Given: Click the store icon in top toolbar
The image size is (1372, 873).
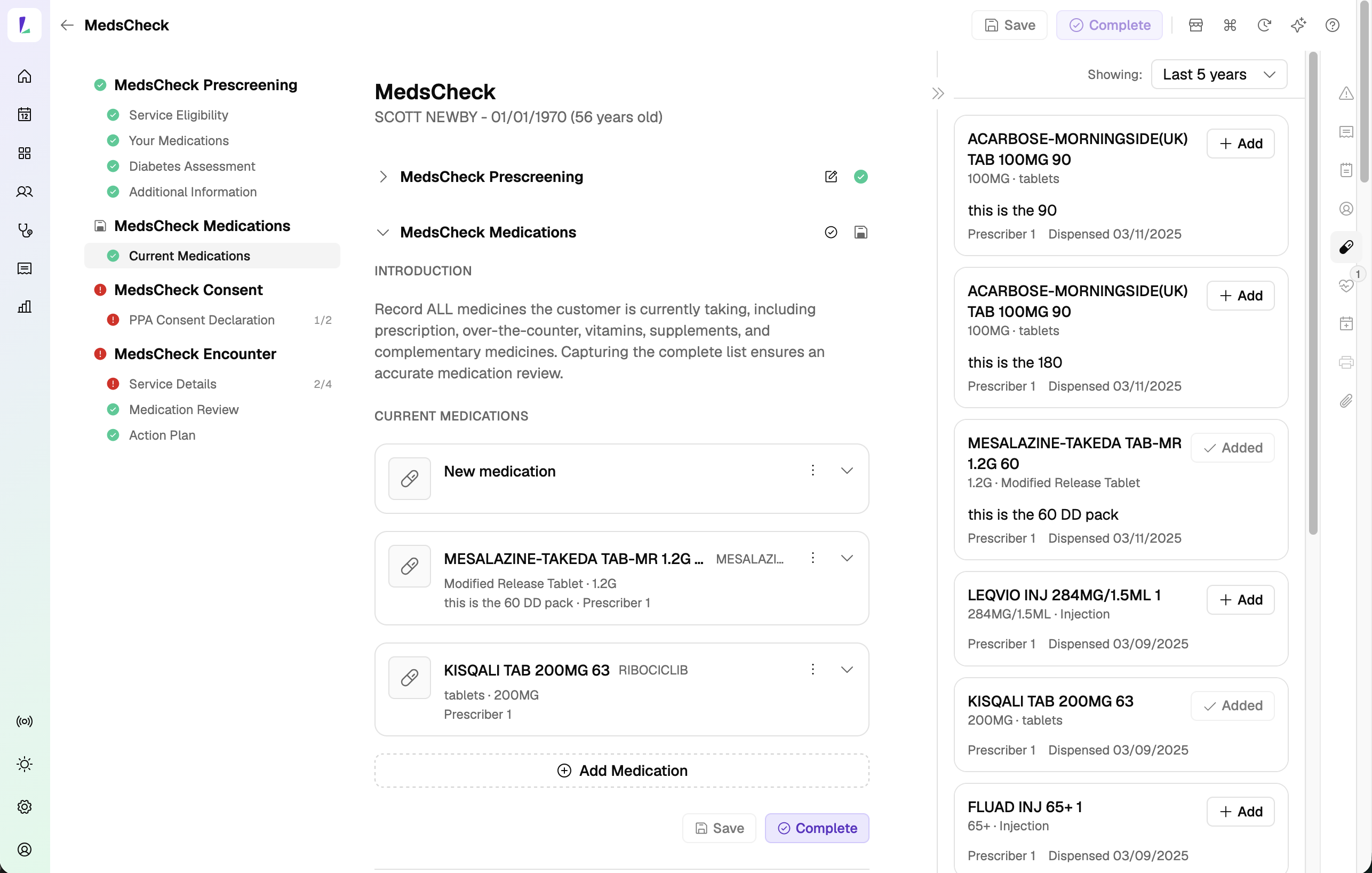Looking at the screenshot, I should point(1196,25).
